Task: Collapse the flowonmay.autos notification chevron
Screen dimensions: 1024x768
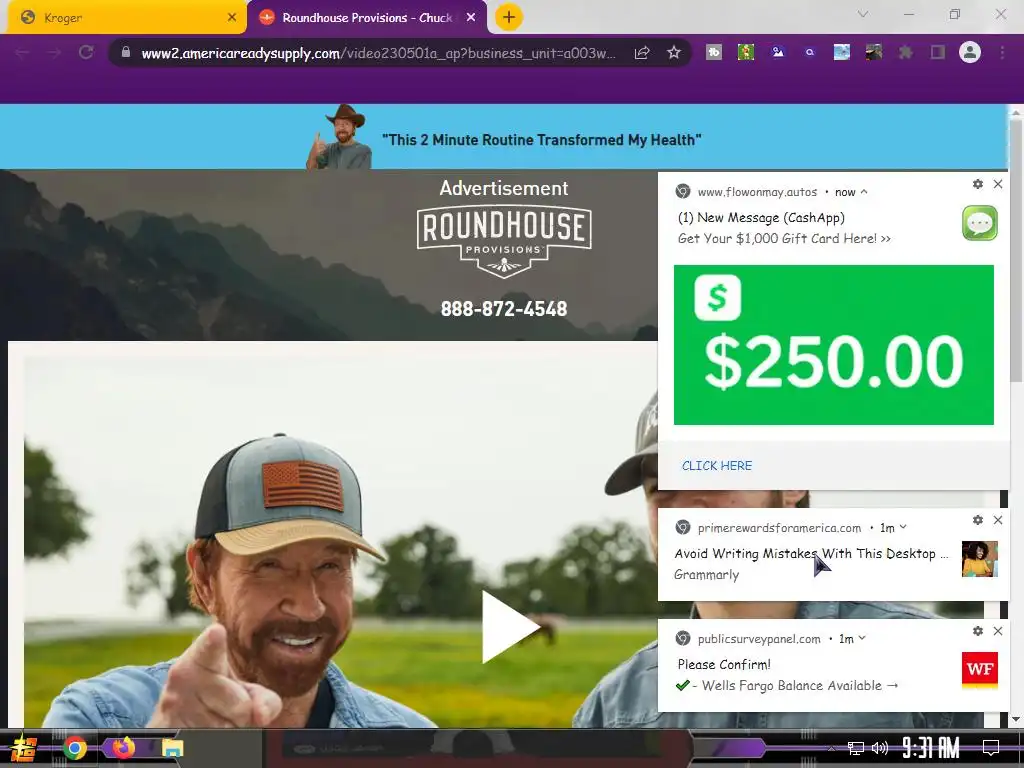Action: [864, 191]
